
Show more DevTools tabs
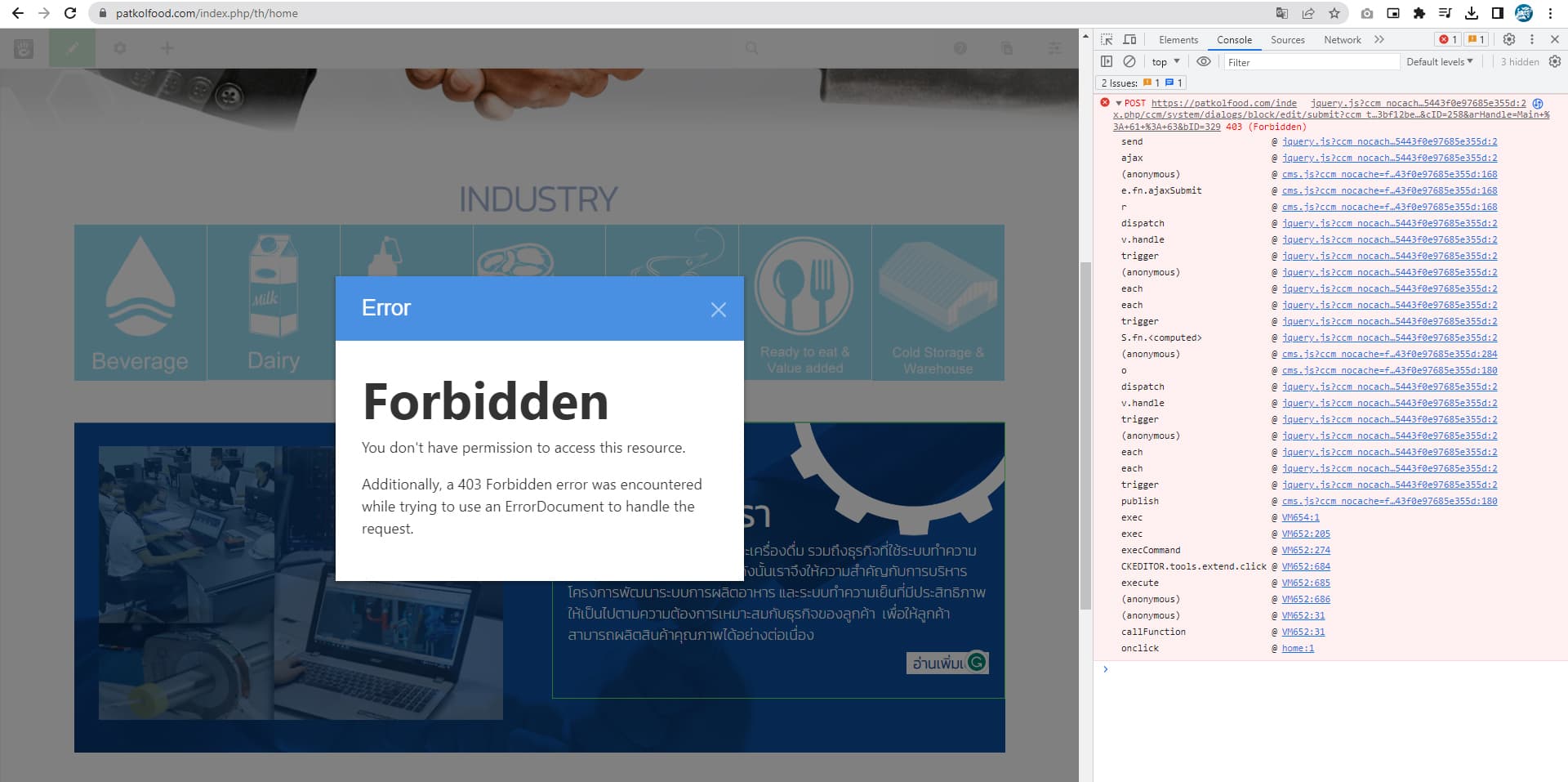[1379, 39]
